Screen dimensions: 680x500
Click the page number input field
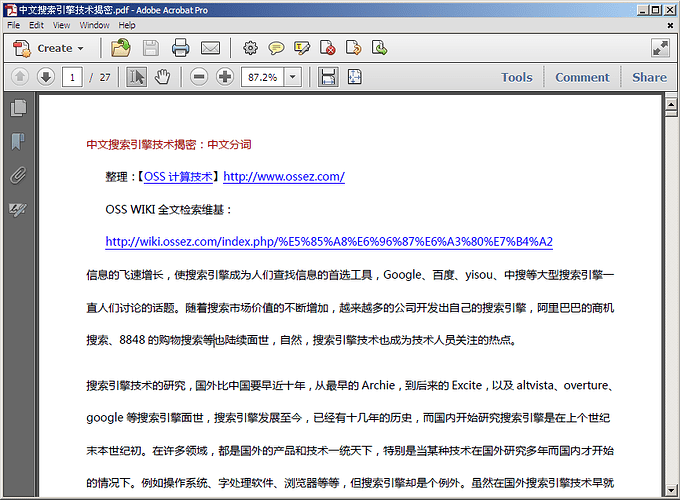72,77
